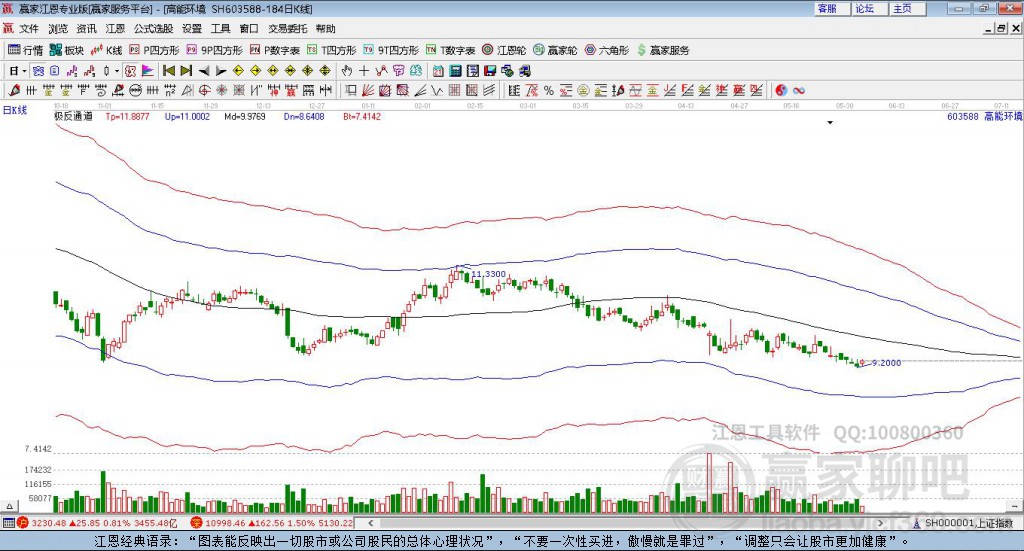
Task: Open the 六角形 hexagon chart tool
Action: [607, 50]
